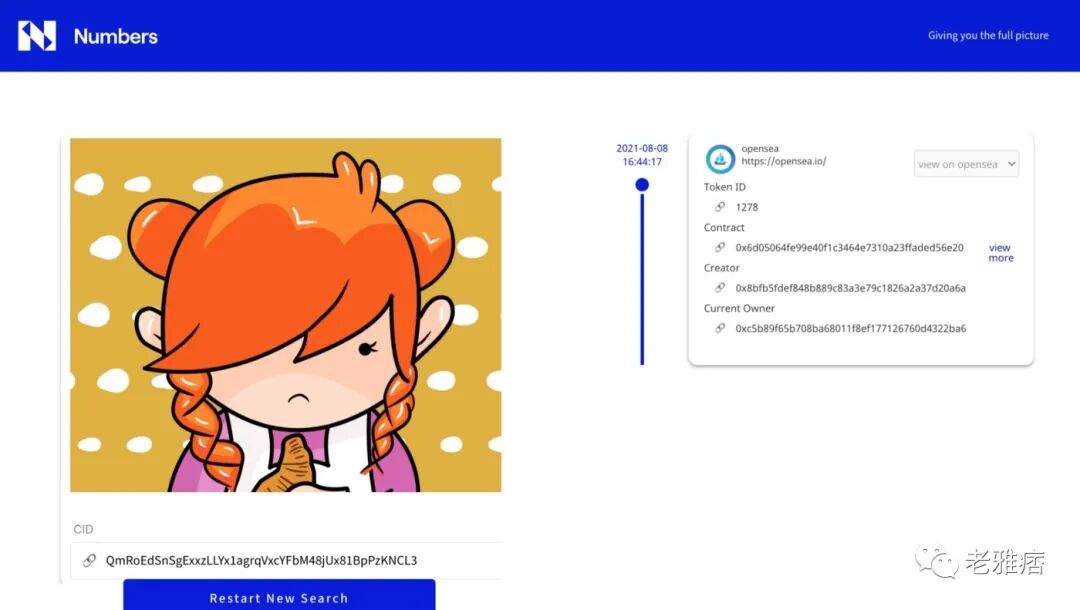Select the 2021-08-08 timeline marker dot
Screen dimensions: 1080x610
(642, 185)
